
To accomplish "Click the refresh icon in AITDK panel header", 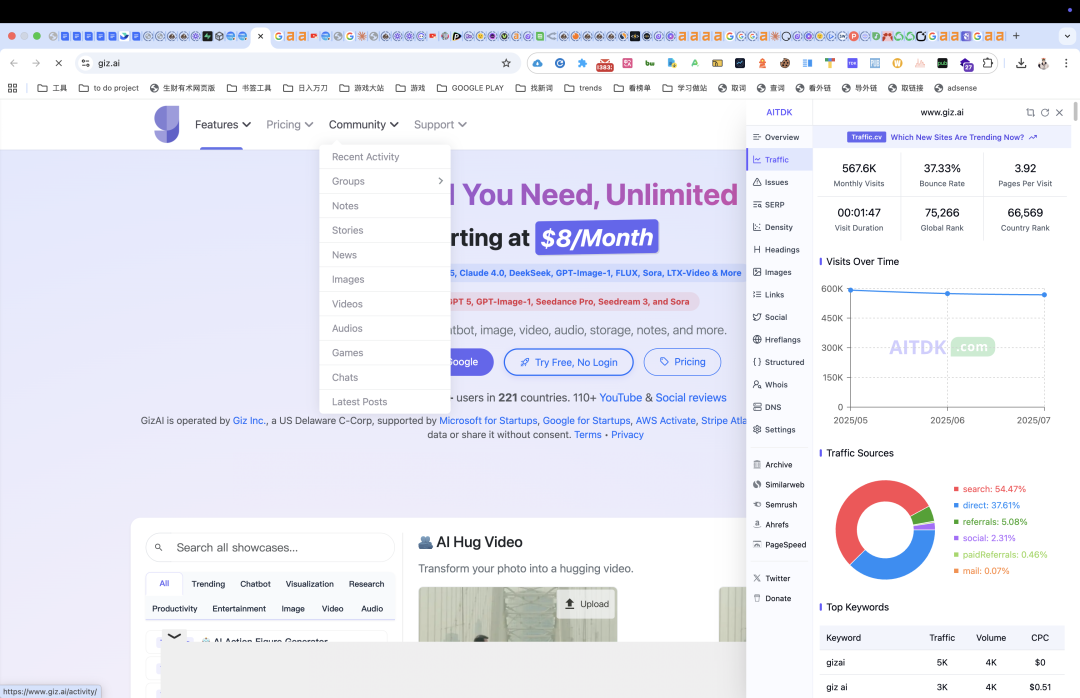I will (x=1045, y=112).
